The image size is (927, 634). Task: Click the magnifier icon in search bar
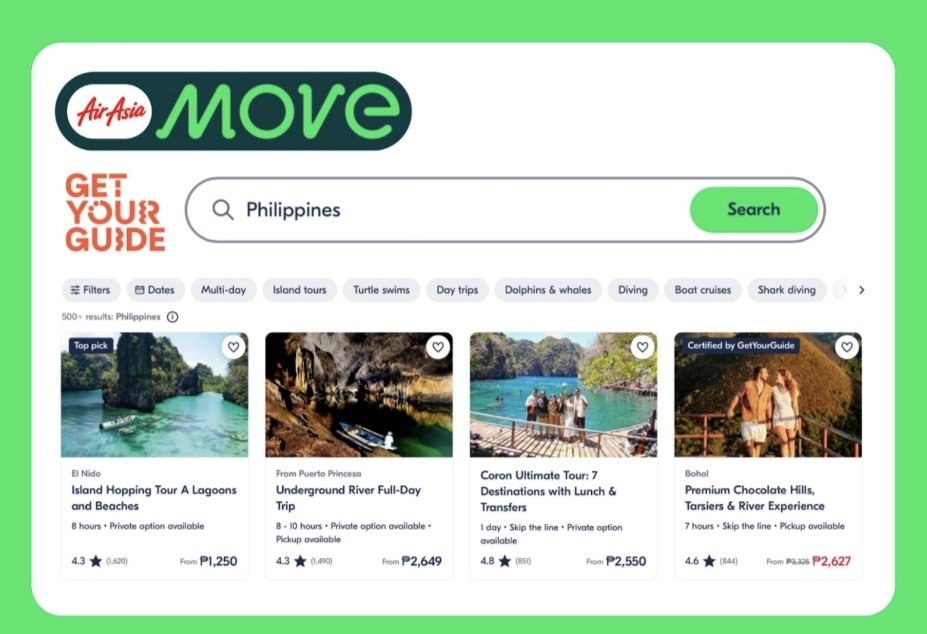point(223,209)
